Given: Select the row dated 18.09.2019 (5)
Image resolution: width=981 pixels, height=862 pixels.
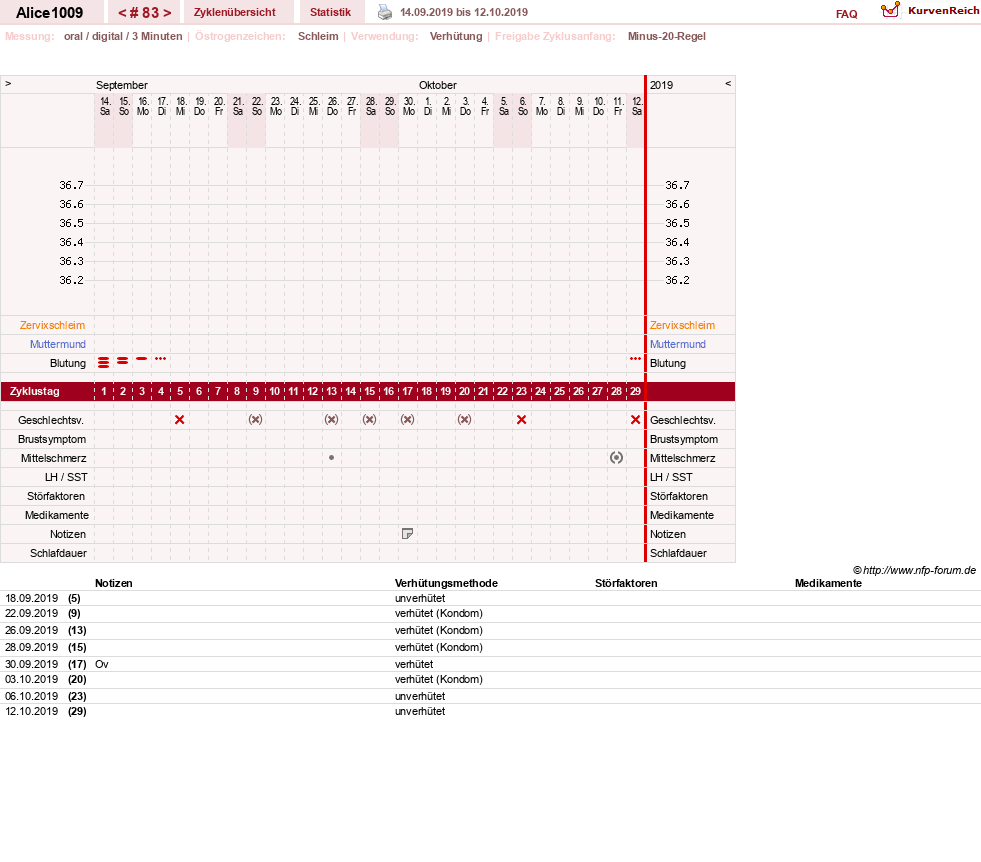Looking at the screenshot, I should [490, 598].
